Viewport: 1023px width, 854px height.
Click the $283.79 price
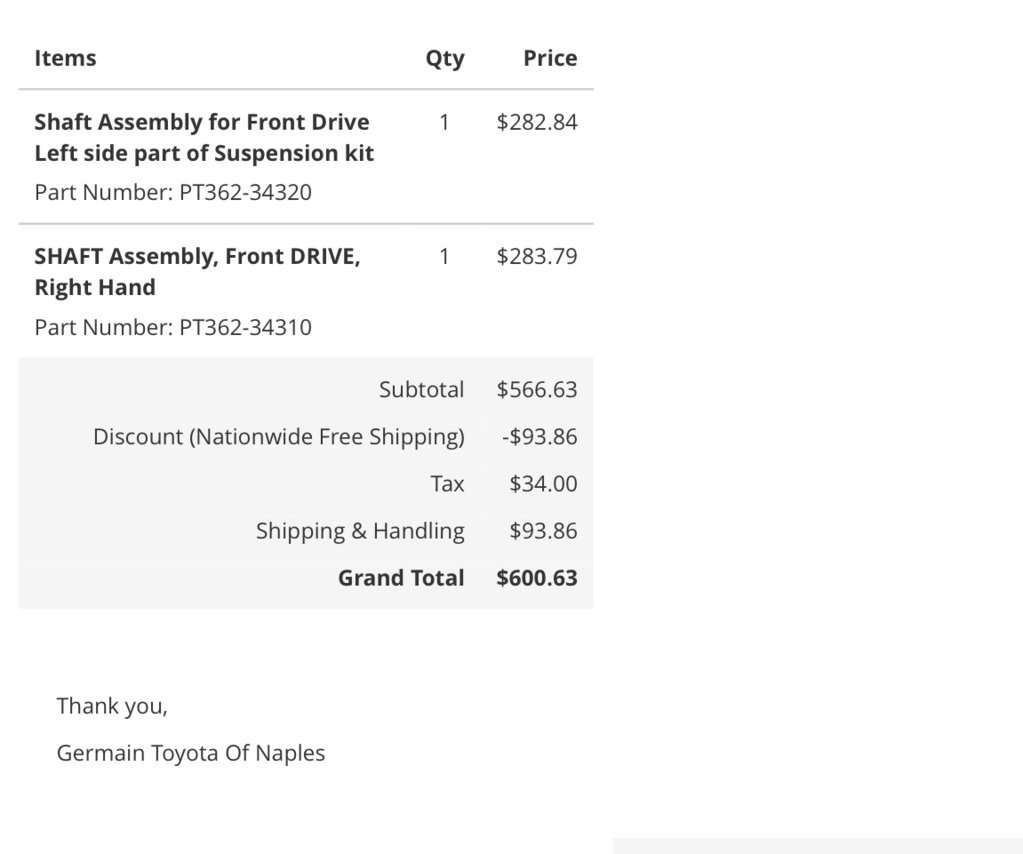click(537, 256)
